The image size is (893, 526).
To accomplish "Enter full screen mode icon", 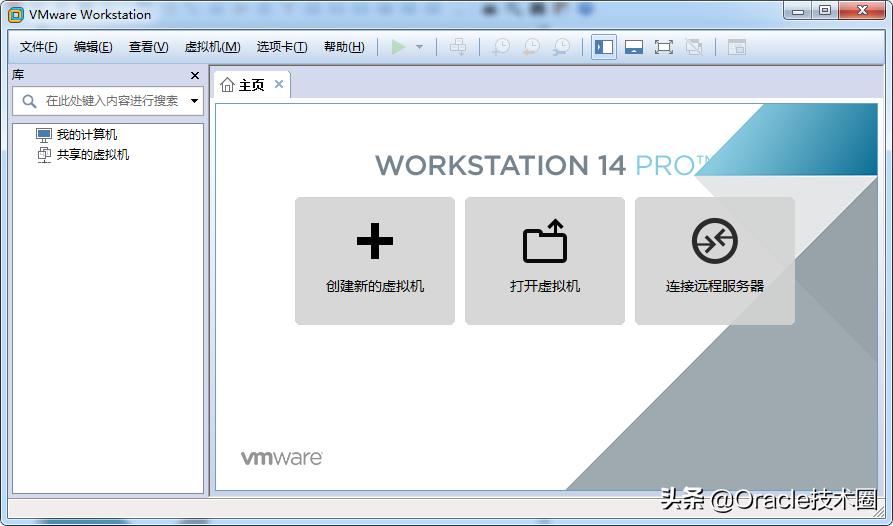I will 664,47.
